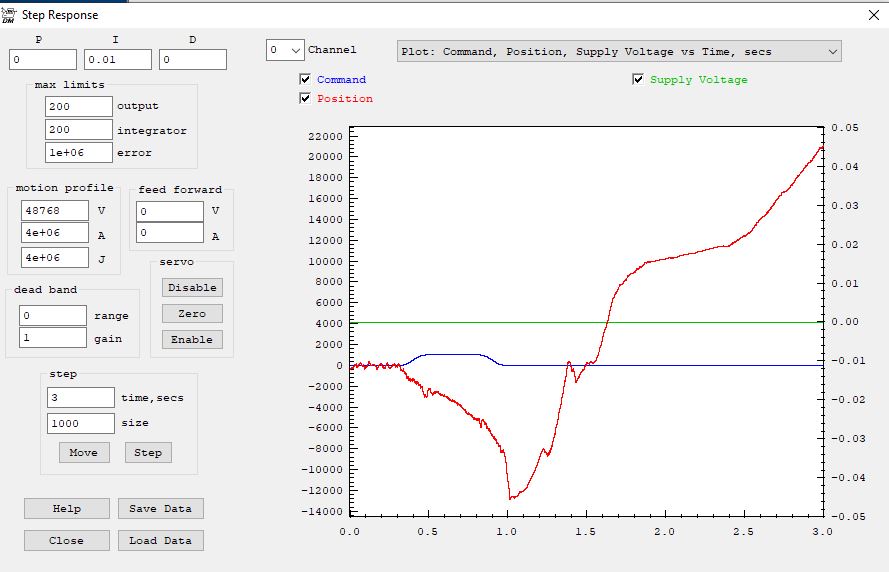Click the dead band gain field
Image resolution: width=889 pixels, height=572 pixels.
[x=52, y=339]
